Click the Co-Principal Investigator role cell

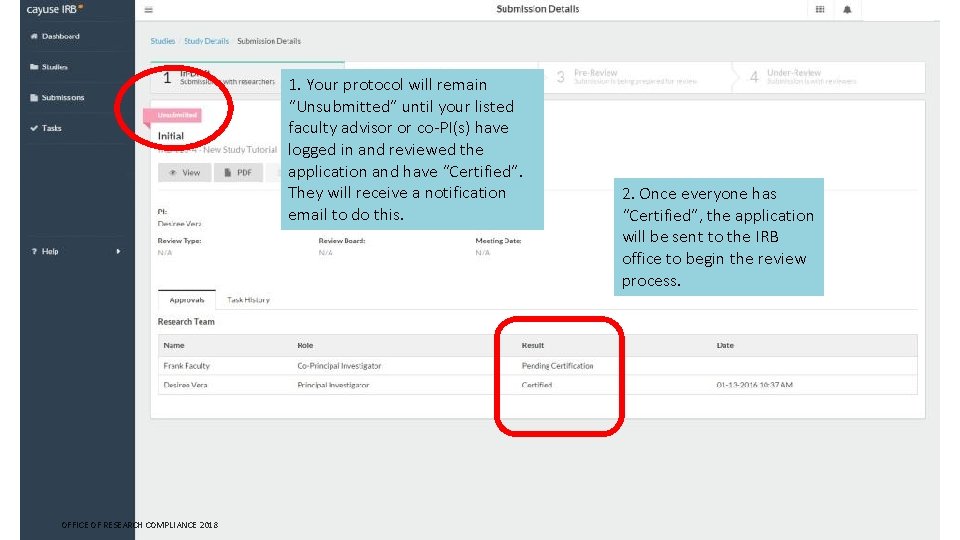[x=339, y=366]
